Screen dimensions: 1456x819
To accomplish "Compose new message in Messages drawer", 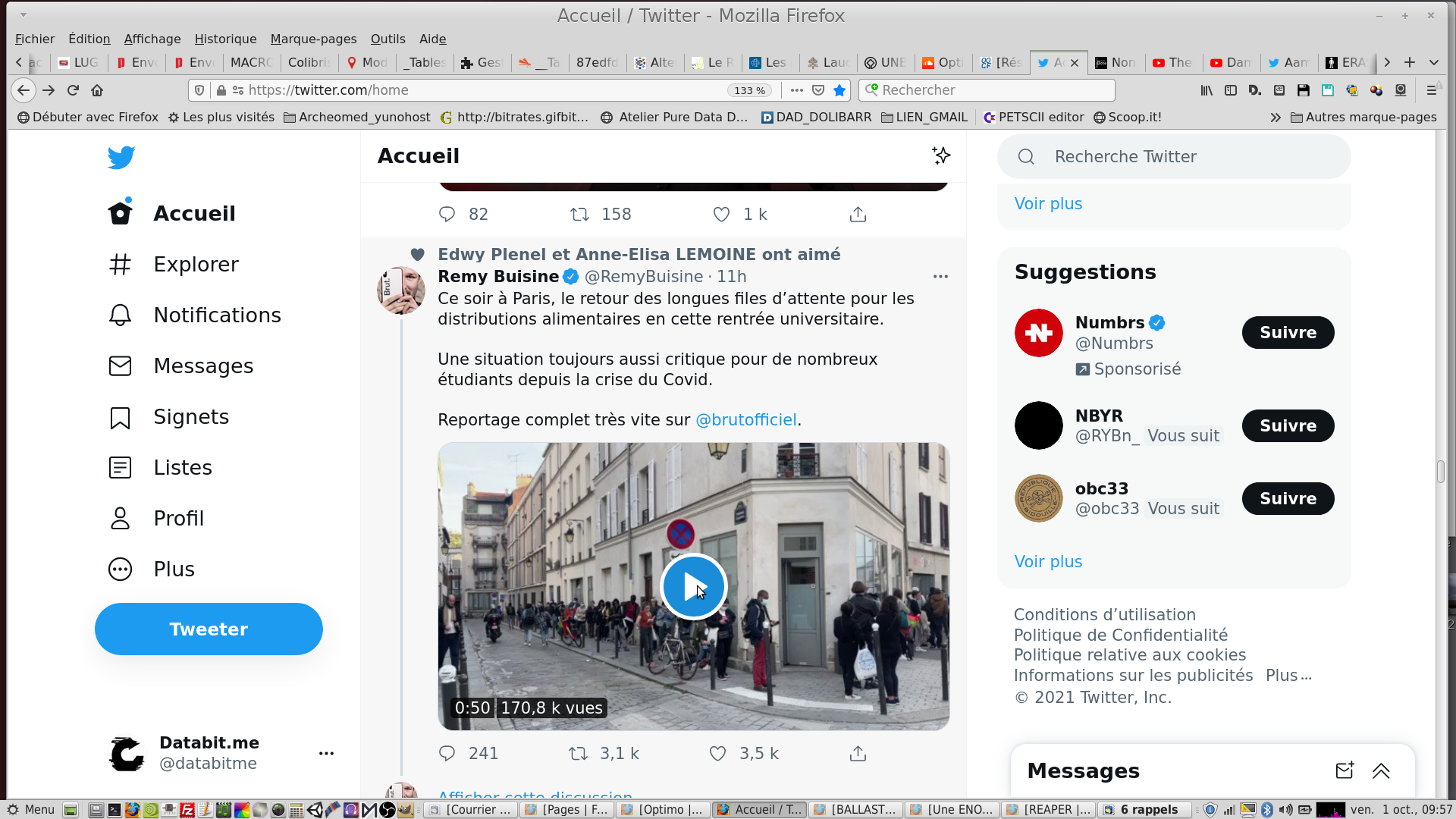I will [x=1344, y=770].
